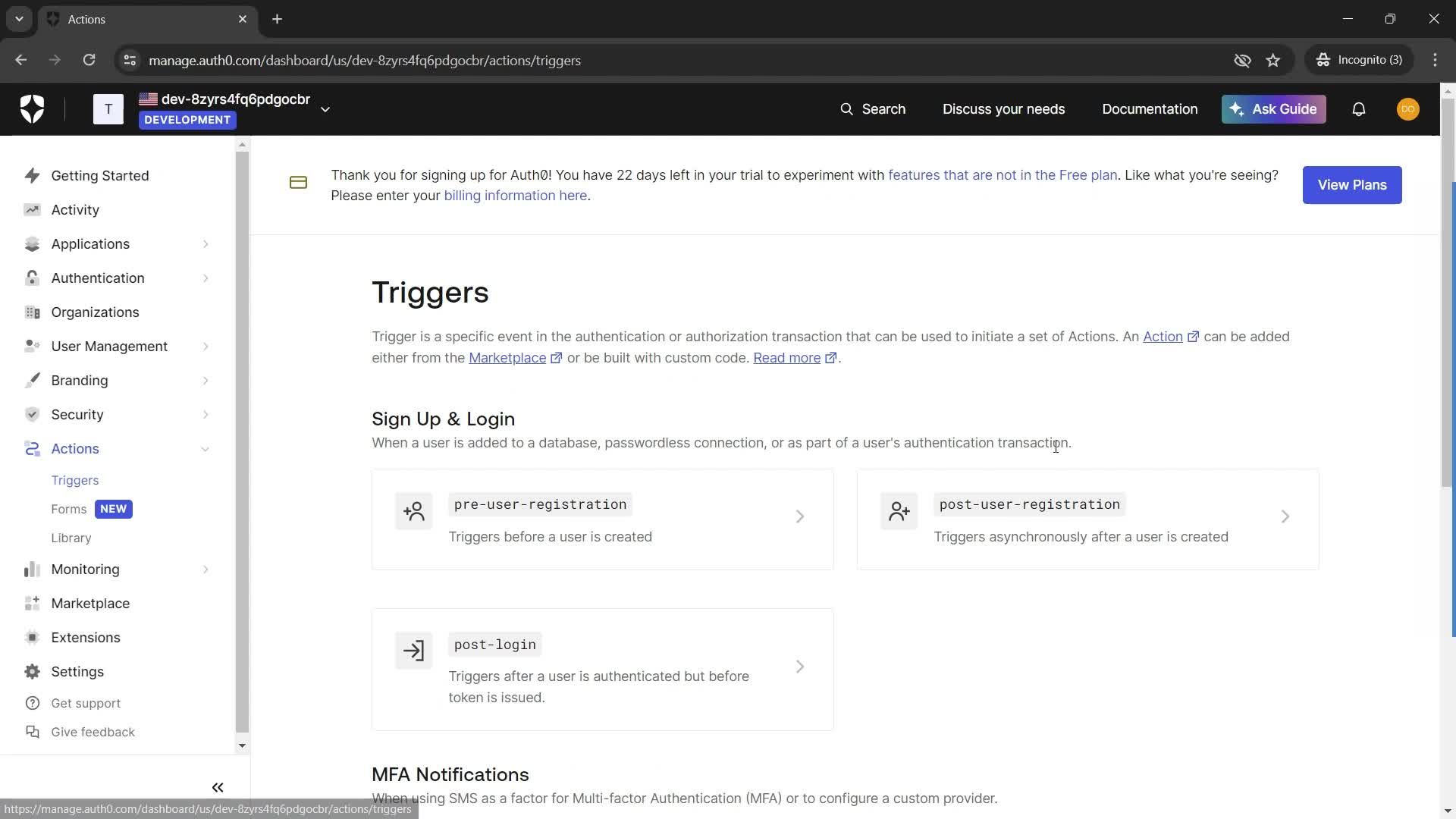Open the tenant avatar T tile

coord(108,109)
